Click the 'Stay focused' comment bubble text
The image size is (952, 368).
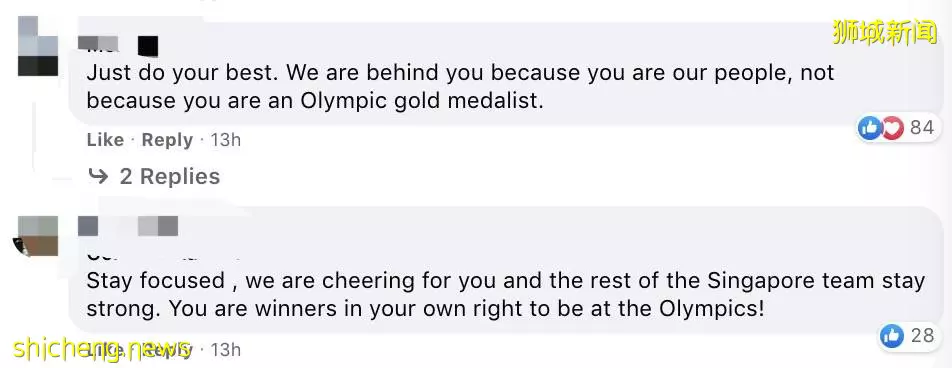coord(505,295)
